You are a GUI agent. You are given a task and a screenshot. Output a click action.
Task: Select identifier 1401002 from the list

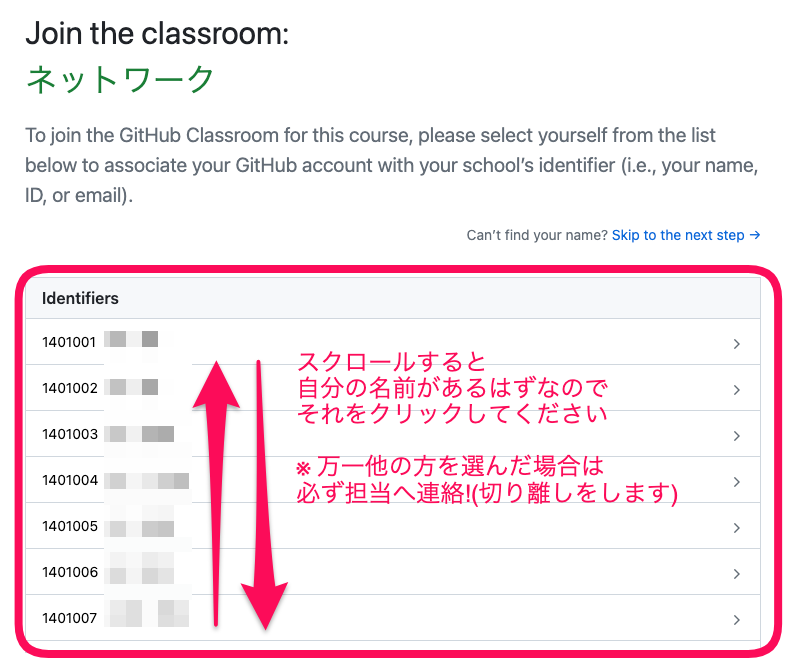(x=70, y=388)
